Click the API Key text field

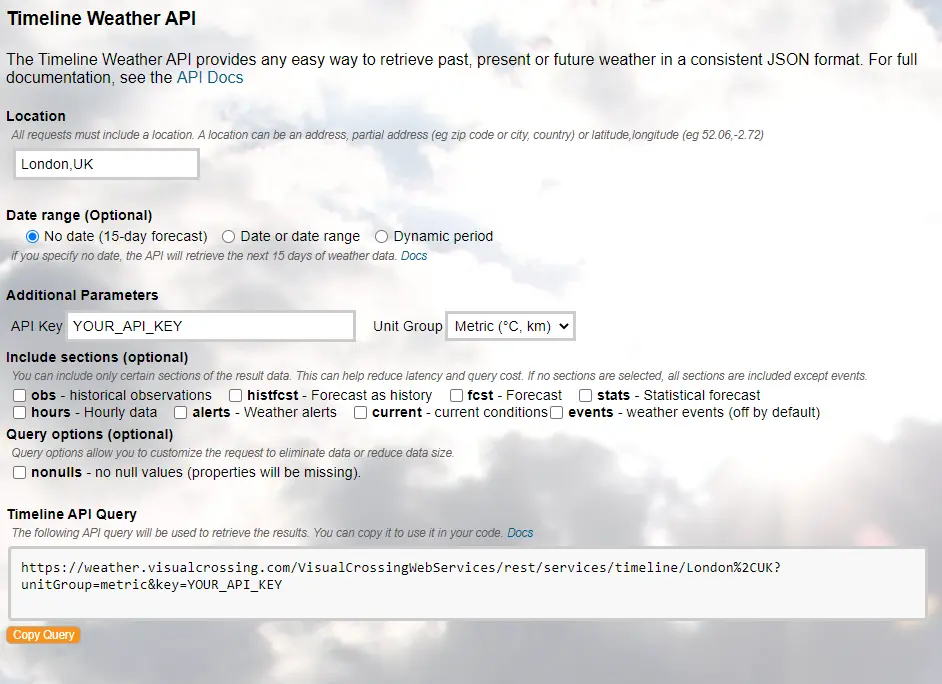click(210, 326)
